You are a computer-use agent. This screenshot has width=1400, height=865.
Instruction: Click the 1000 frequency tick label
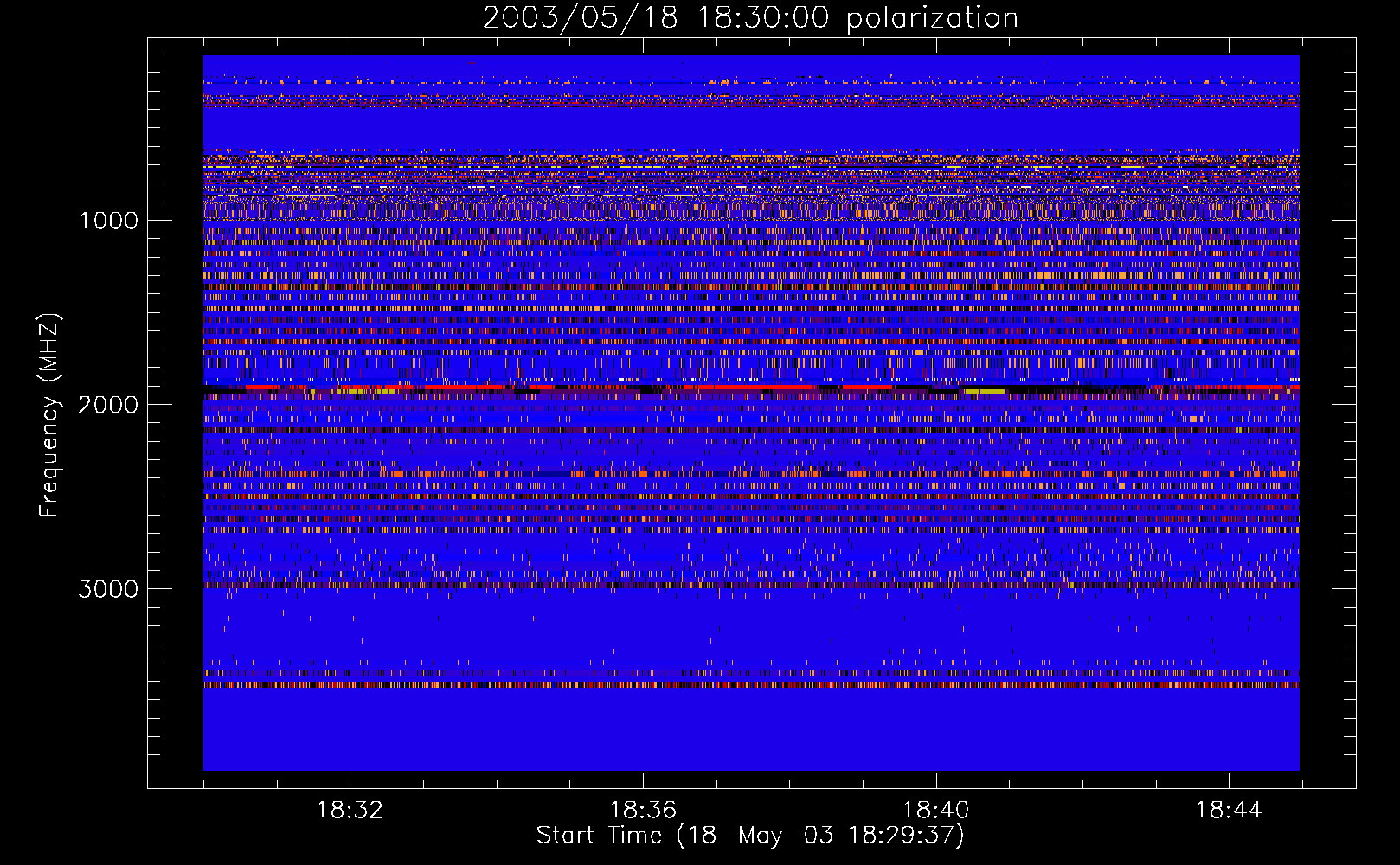pos(108,221)
